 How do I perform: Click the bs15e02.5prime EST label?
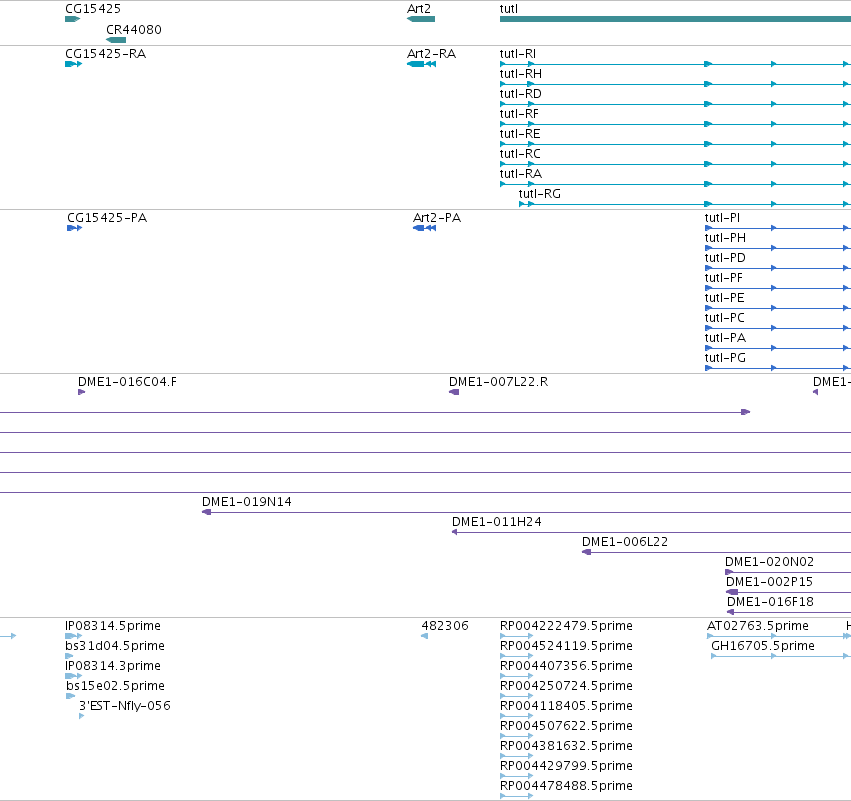point(115,686)
